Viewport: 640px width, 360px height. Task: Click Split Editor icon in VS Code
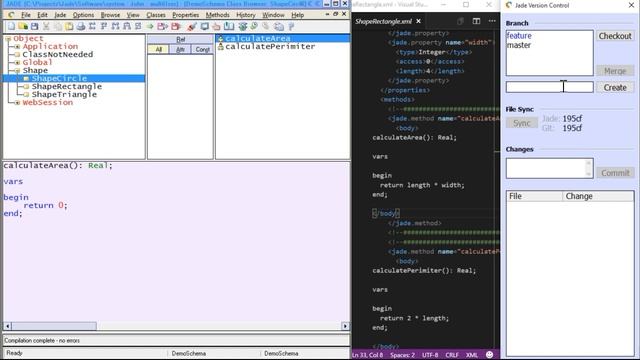coord(476,21)
